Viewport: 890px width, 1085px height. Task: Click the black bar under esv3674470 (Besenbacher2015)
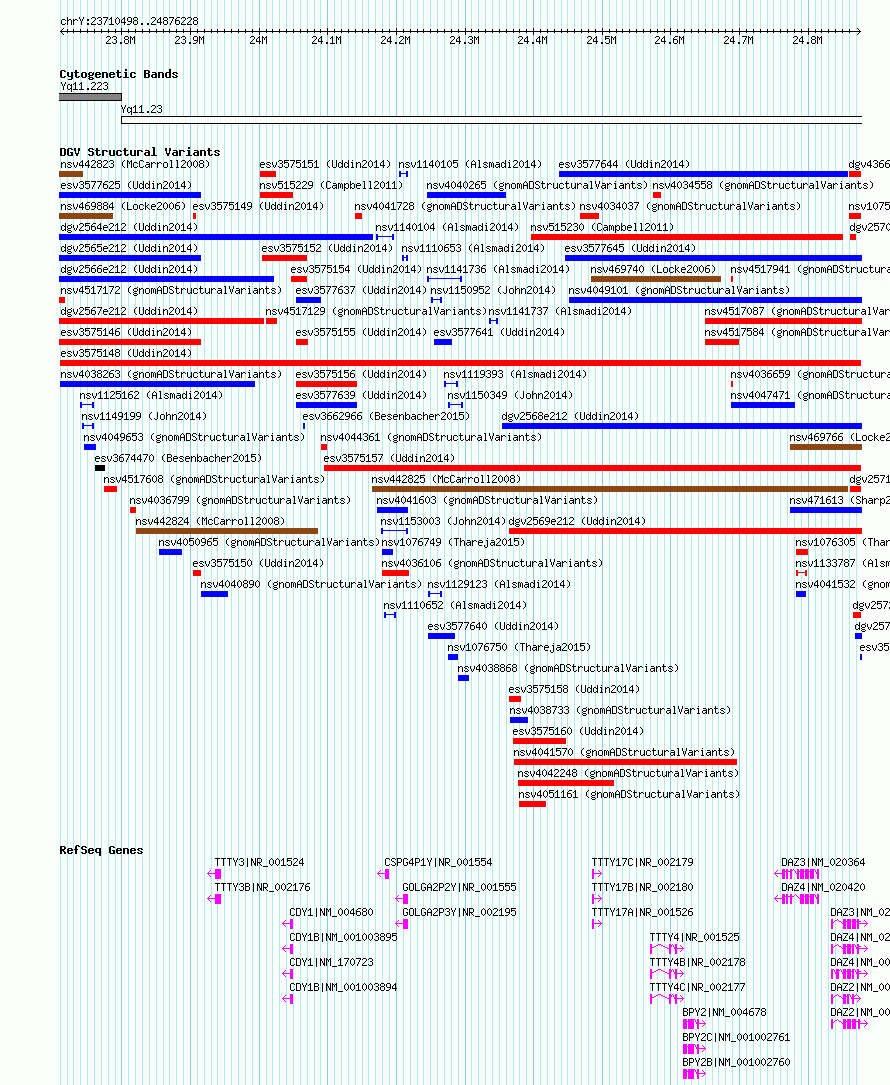pos(100,468)
